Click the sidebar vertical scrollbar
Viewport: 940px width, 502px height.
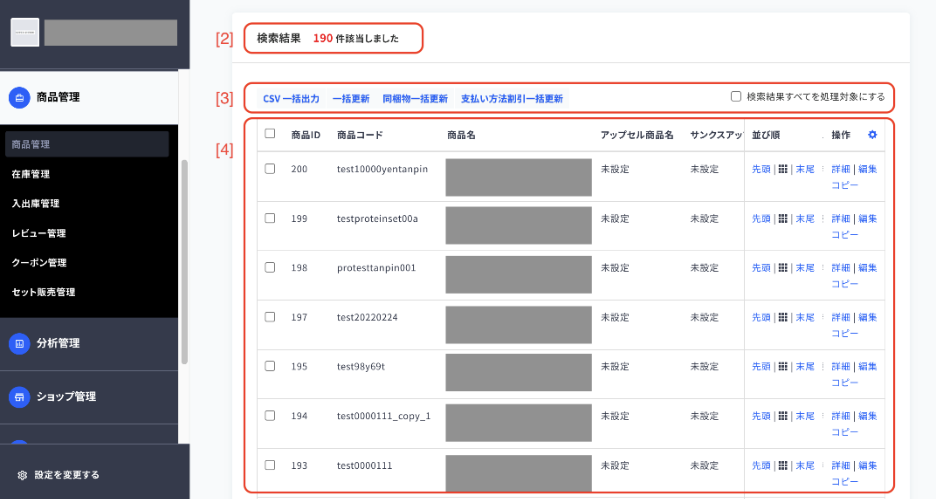point(185,264)
